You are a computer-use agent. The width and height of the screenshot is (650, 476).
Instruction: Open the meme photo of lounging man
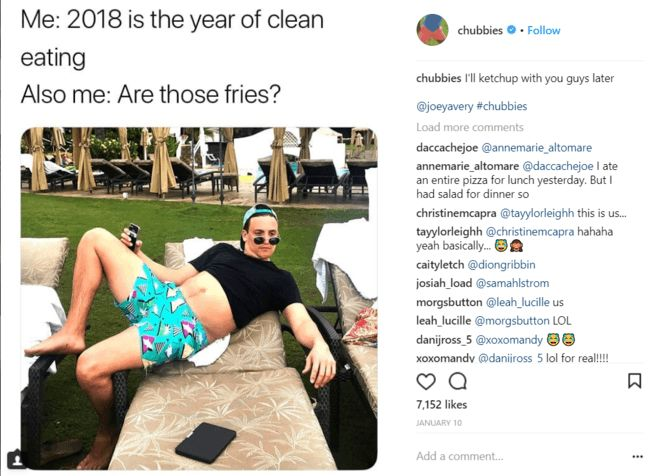coord(199,299)
